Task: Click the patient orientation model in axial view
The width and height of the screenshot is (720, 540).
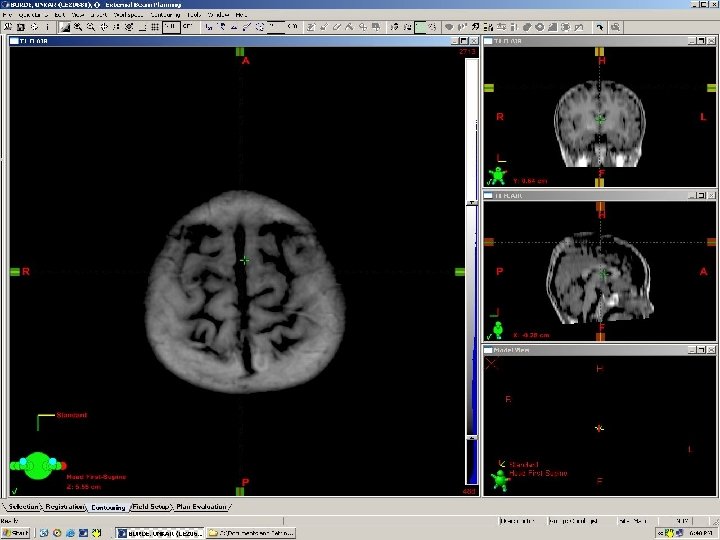Action: click(38, 465)
